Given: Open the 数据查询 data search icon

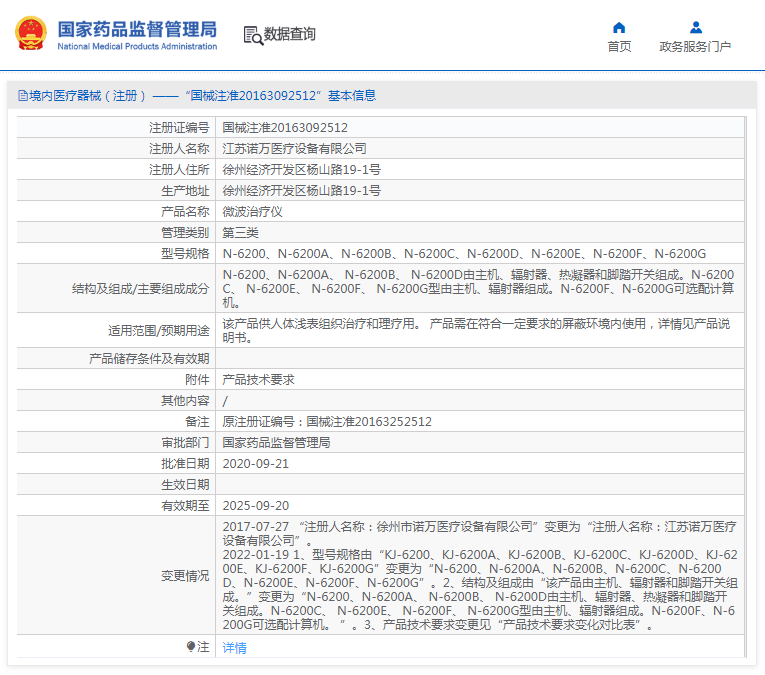Looking at the screenshot, I should (253, 35).
